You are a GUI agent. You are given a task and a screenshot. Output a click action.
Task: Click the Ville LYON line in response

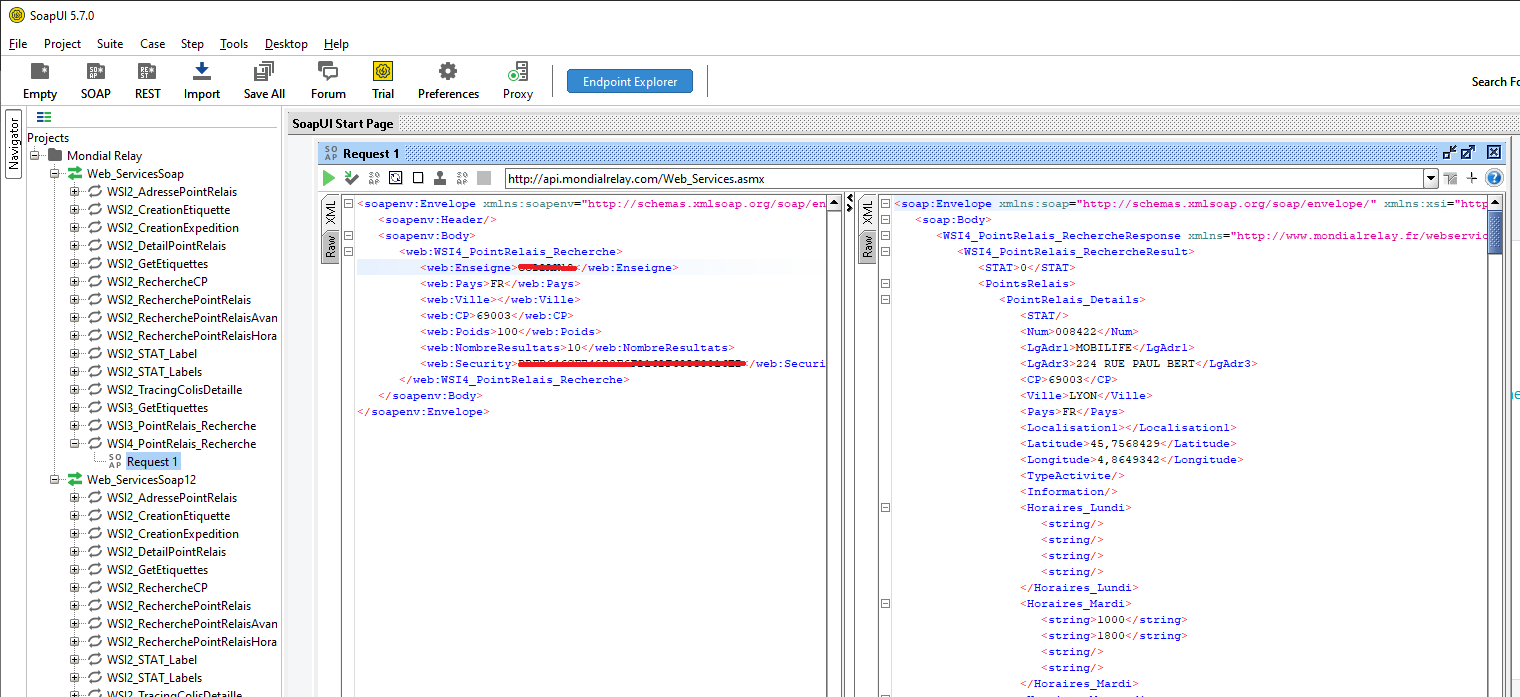1084,396
